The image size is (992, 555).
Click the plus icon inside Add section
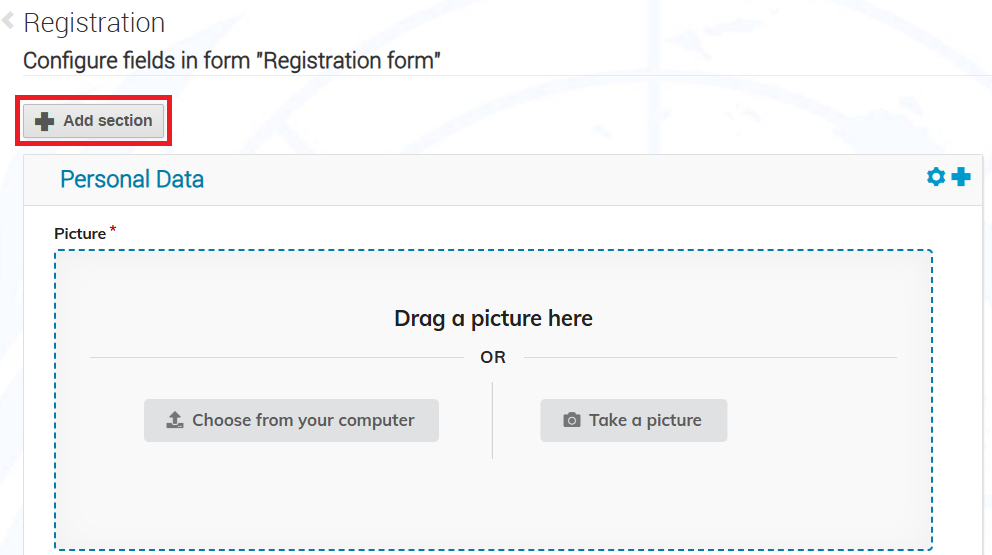[x=44, y=121]
